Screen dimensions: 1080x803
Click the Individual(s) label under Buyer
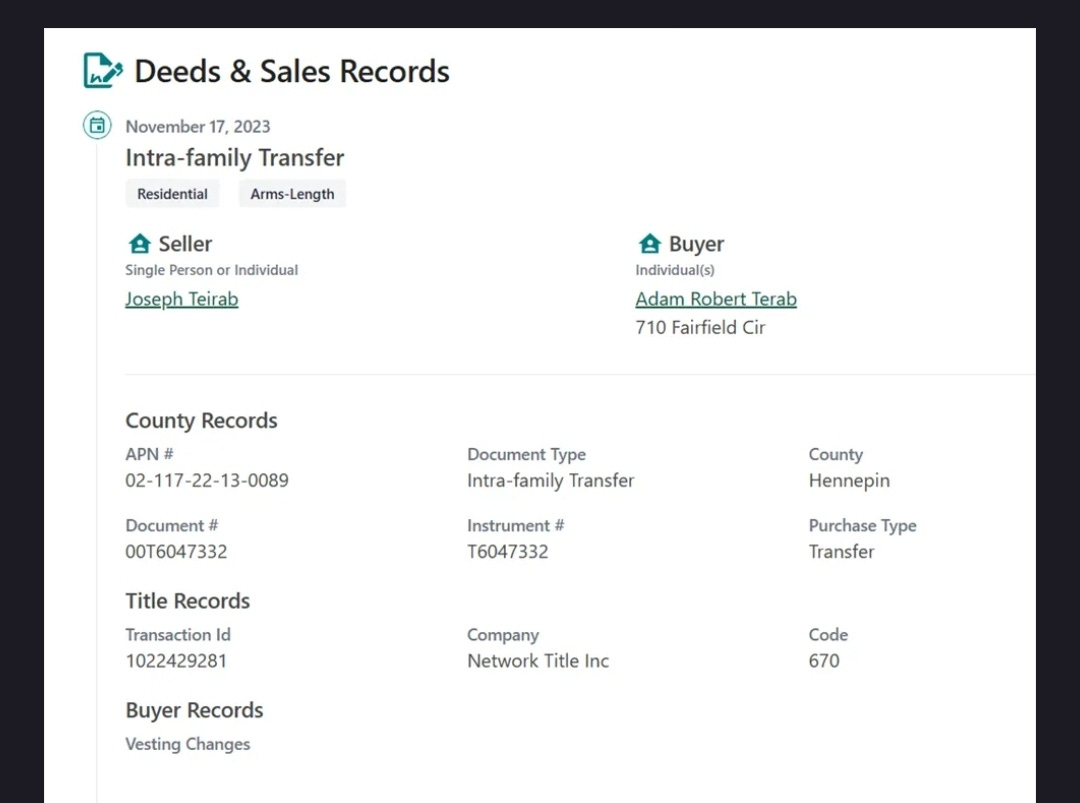[675, 270]
